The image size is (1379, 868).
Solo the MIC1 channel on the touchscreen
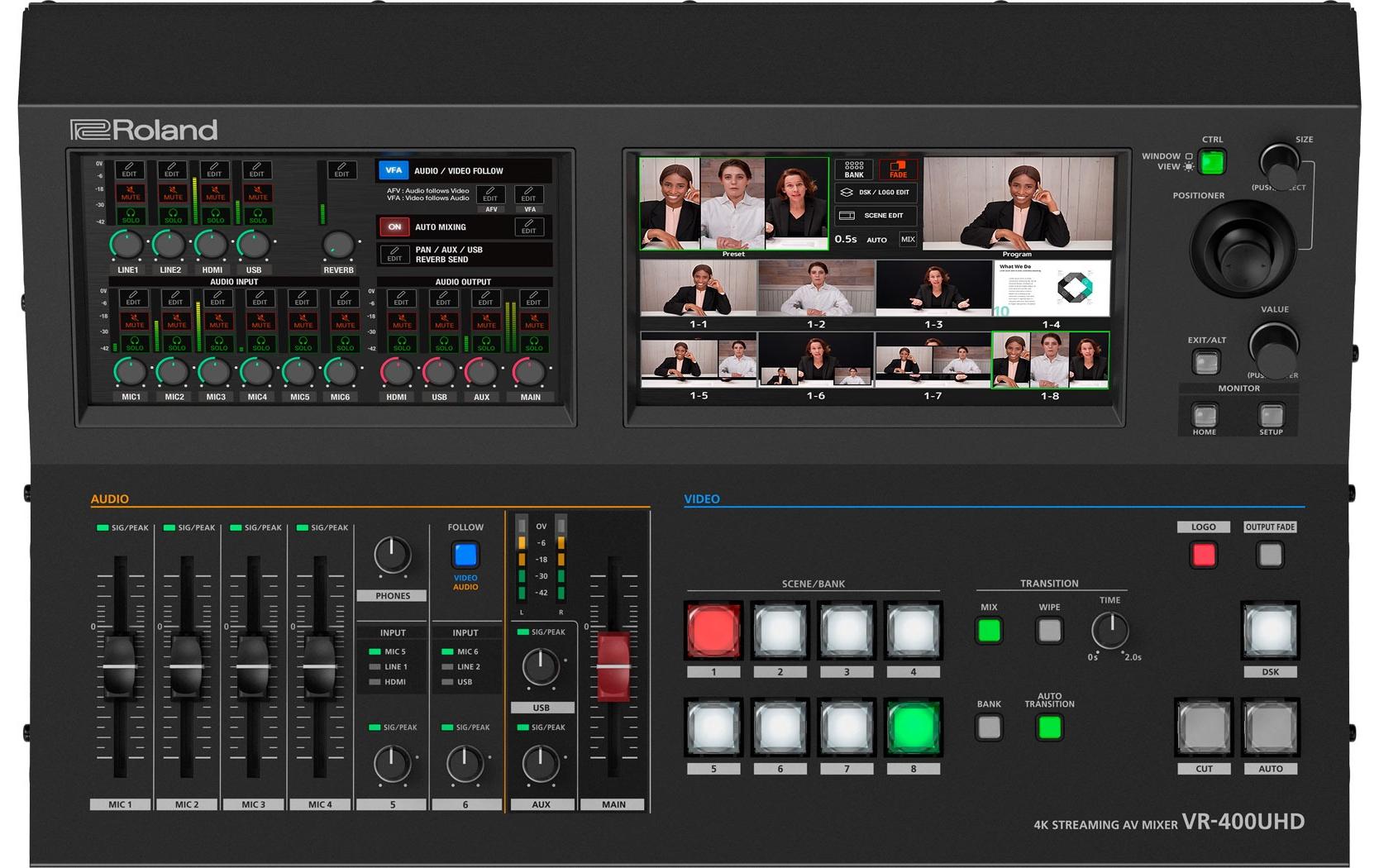134,344
